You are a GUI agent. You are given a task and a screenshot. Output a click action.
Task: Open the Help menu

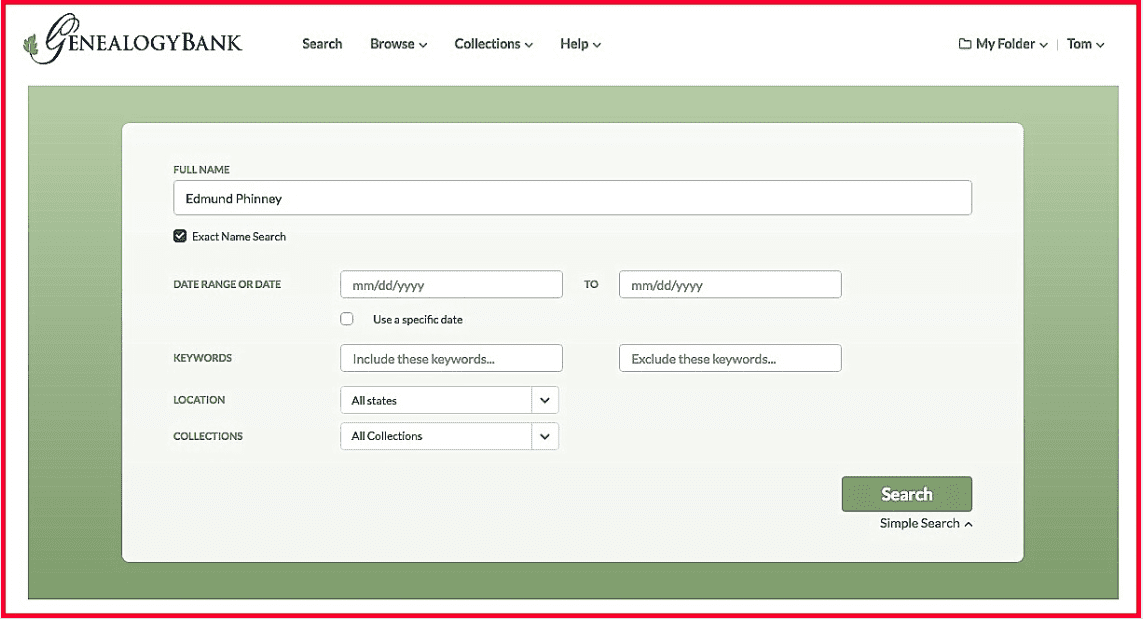580,44
